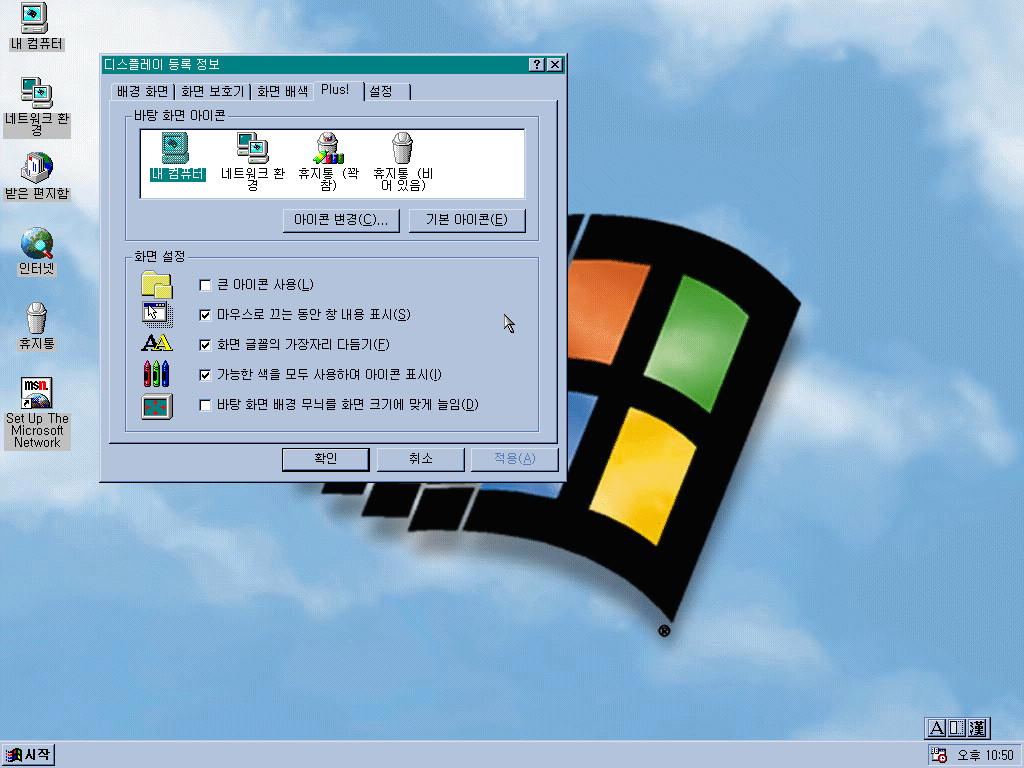Select 네트워크 환경 icon in the dialog list

253,161
